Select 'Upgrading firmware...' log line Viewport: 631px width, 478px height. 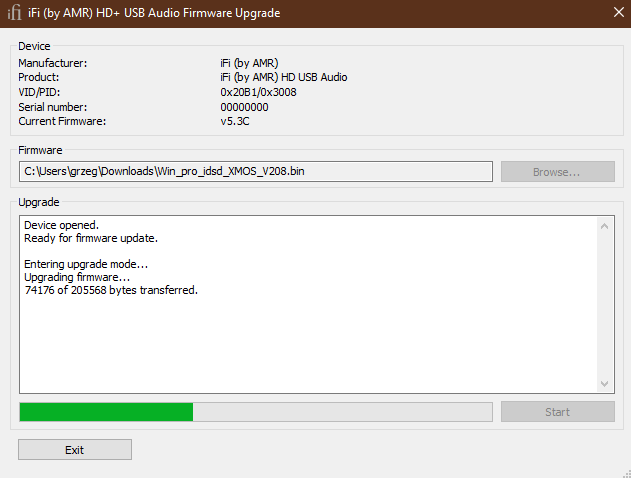tap(77, 277)
